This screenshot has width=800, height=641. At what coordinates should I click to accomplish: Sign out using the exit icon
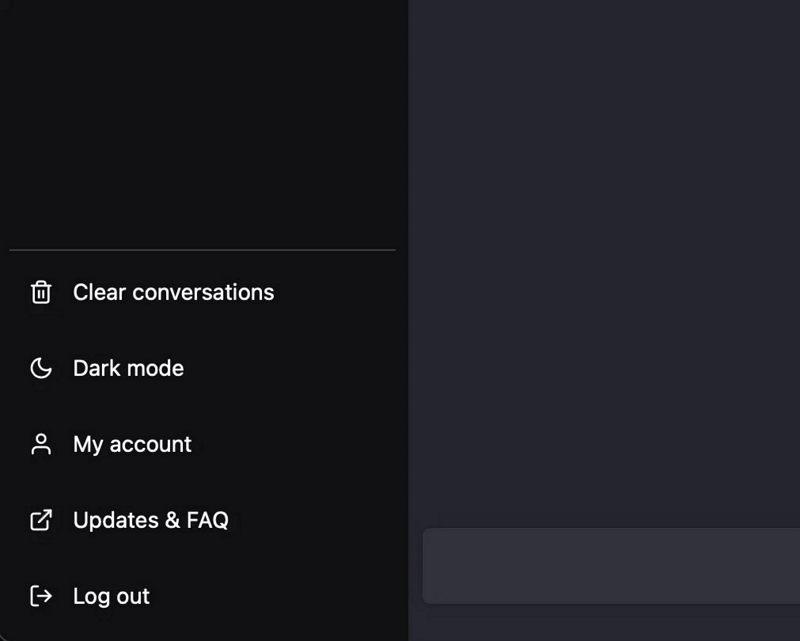point(41,596)
